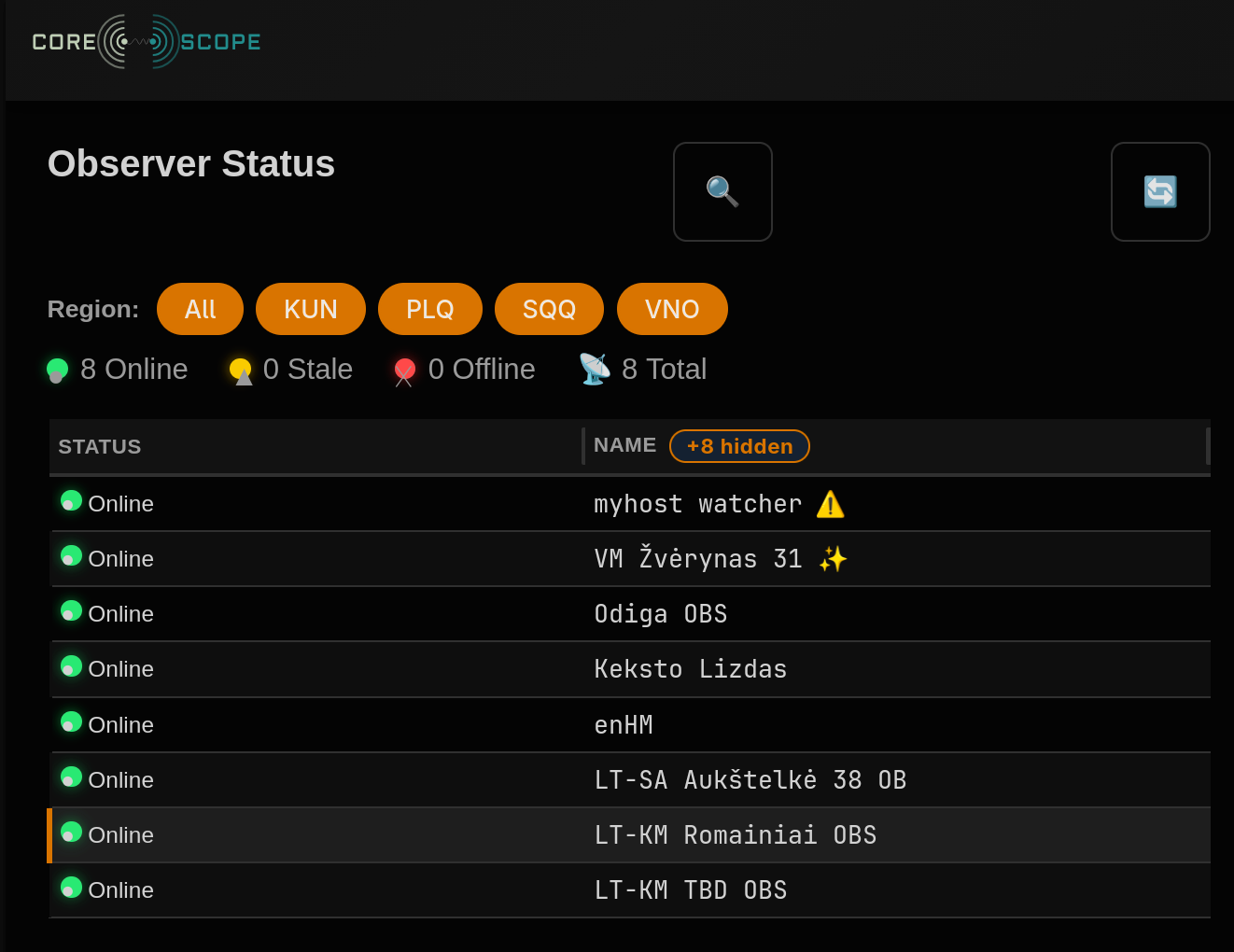
Task: Open the Odiga OBS observer name
Action: (661, 614)
